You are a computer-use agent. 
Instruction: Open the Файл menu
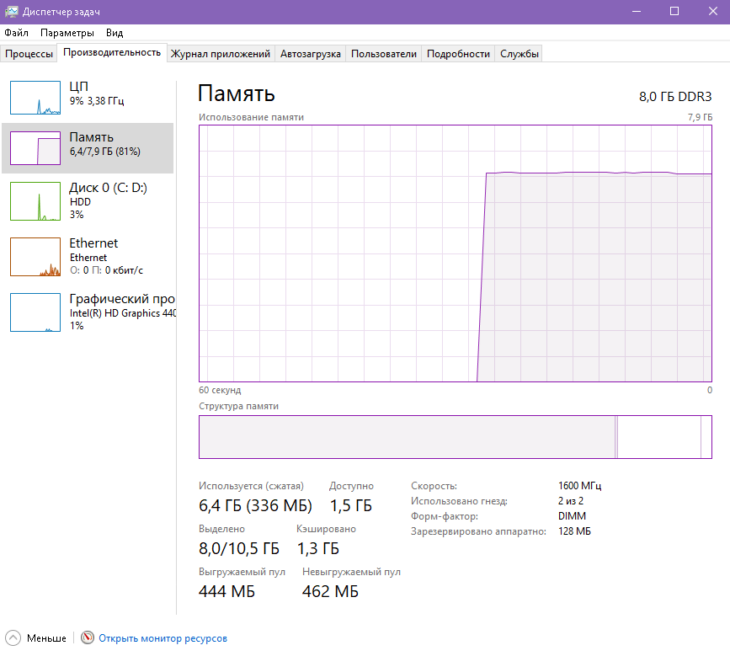(16, 33)
